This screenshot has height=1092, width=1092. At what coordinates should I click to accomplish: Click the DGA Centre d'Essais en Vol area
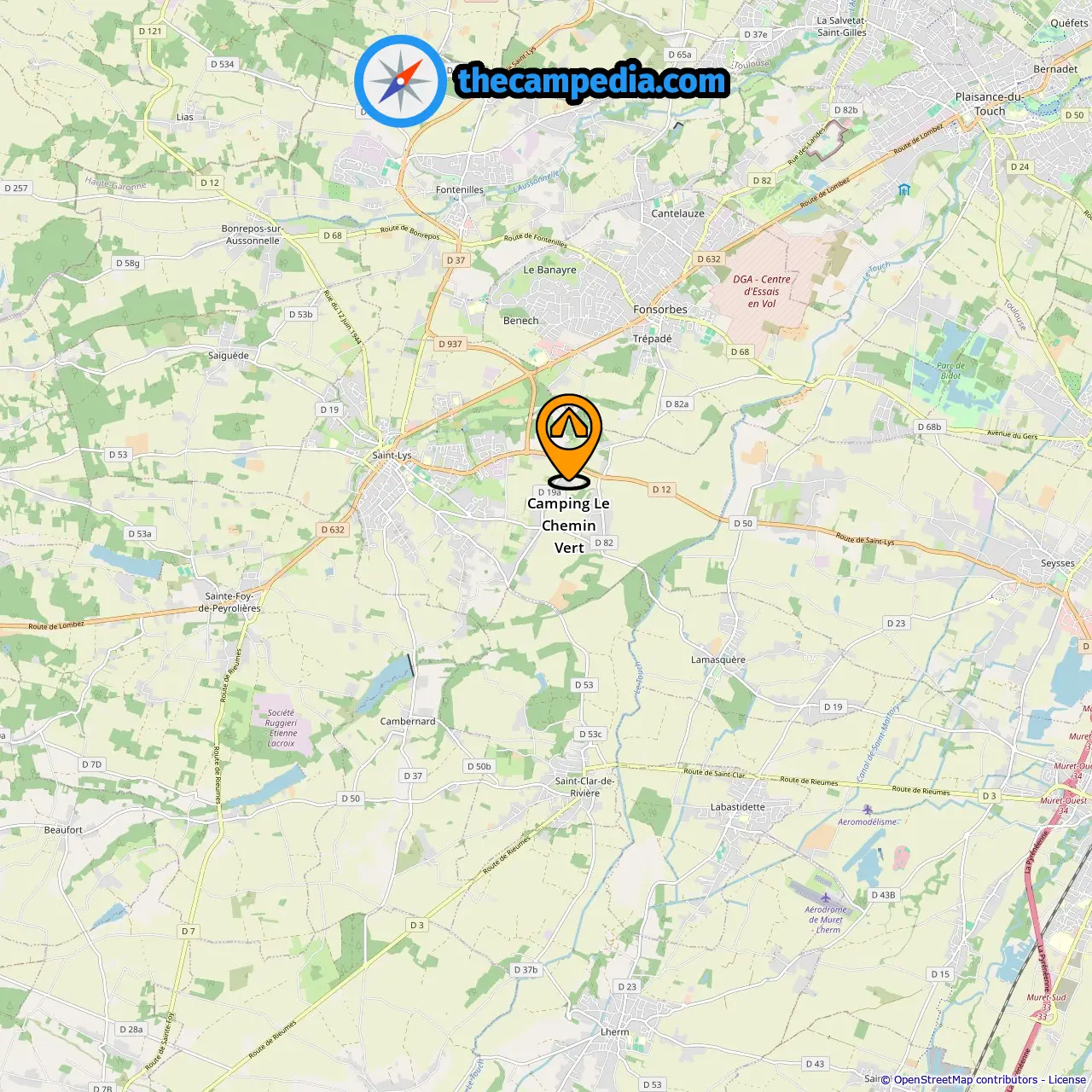pyautogui.click(x=762, y=291)
